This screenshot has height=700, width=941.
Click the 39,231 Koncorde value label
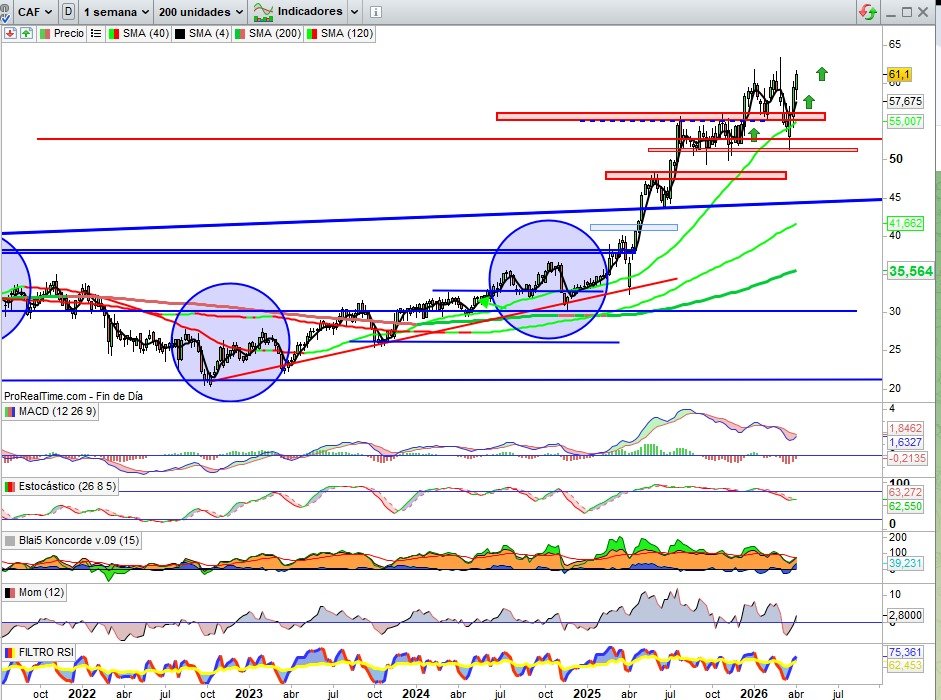(905, 563)
